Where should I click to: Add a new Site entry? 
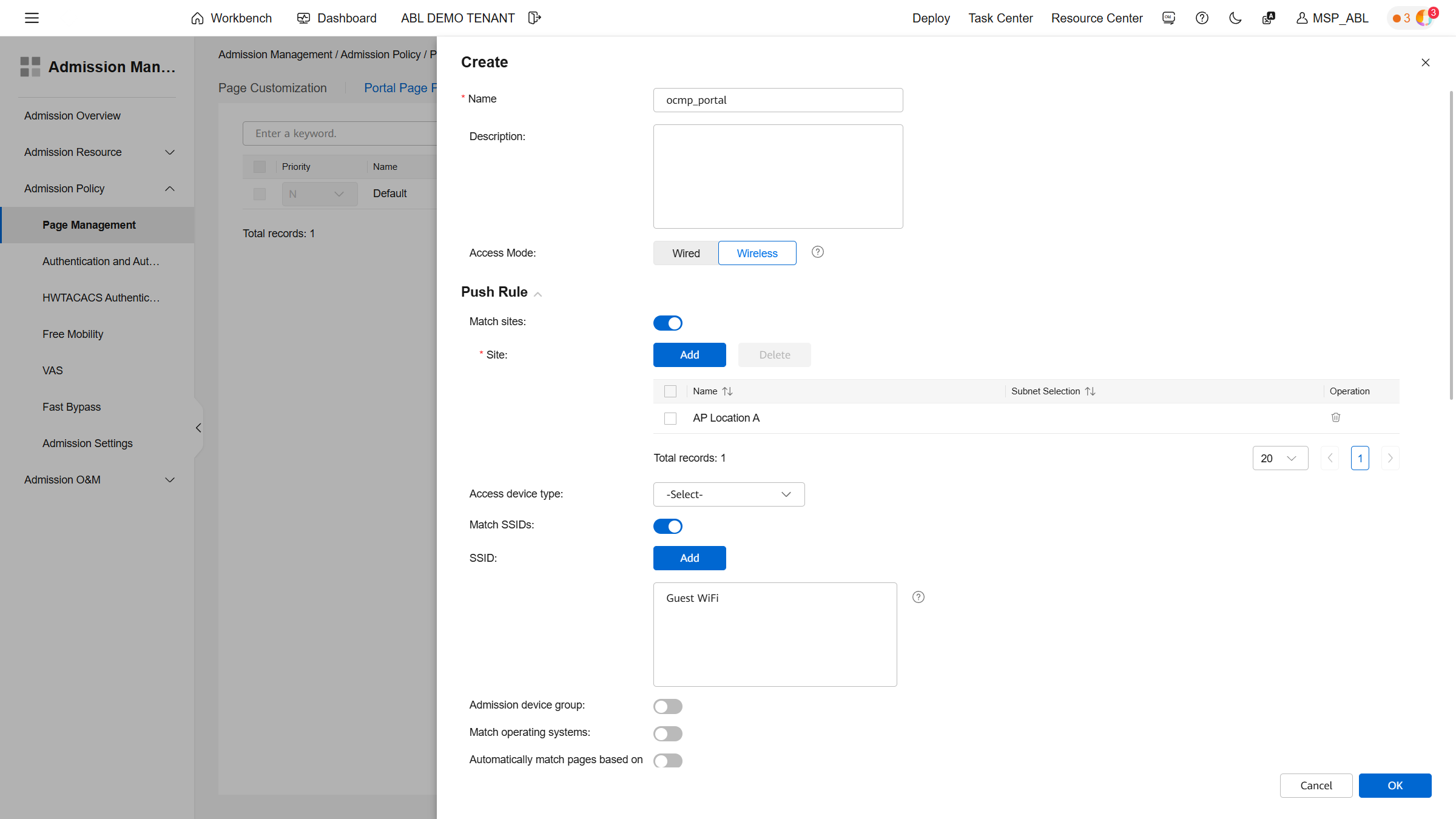pyautogui.click(x=689, y=354)
